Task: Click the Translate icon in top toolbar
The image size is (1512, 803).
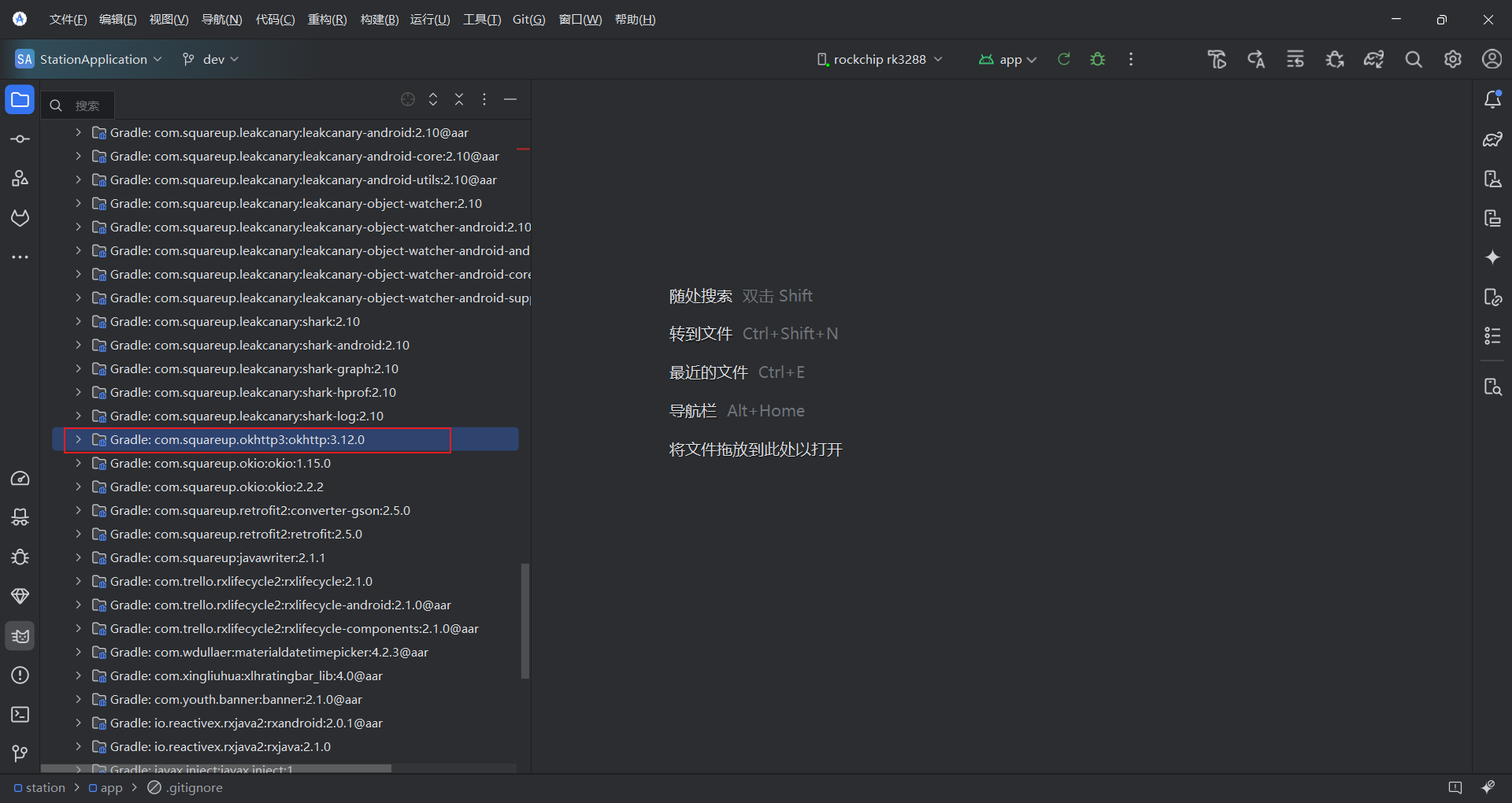Action: click(1256, 59)
